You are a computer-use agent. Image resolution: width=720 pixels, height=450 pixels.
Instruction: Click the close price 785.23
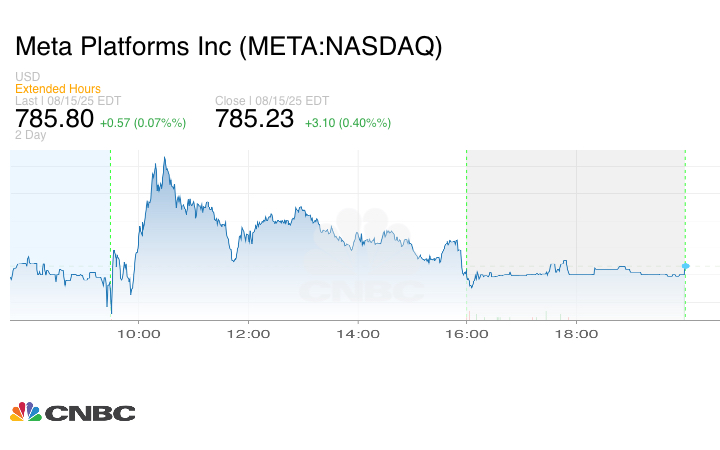pyautogui.click(x=255, y=119)
